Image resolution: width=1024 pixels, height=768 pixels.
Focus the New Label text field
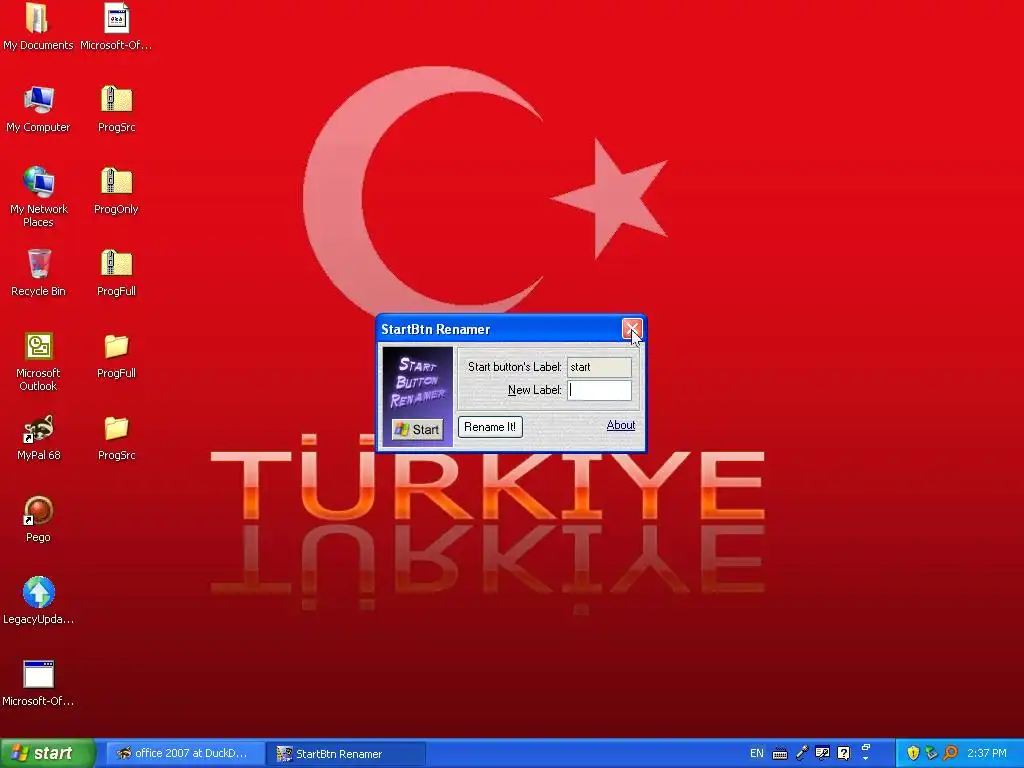(x=599, y=390)
